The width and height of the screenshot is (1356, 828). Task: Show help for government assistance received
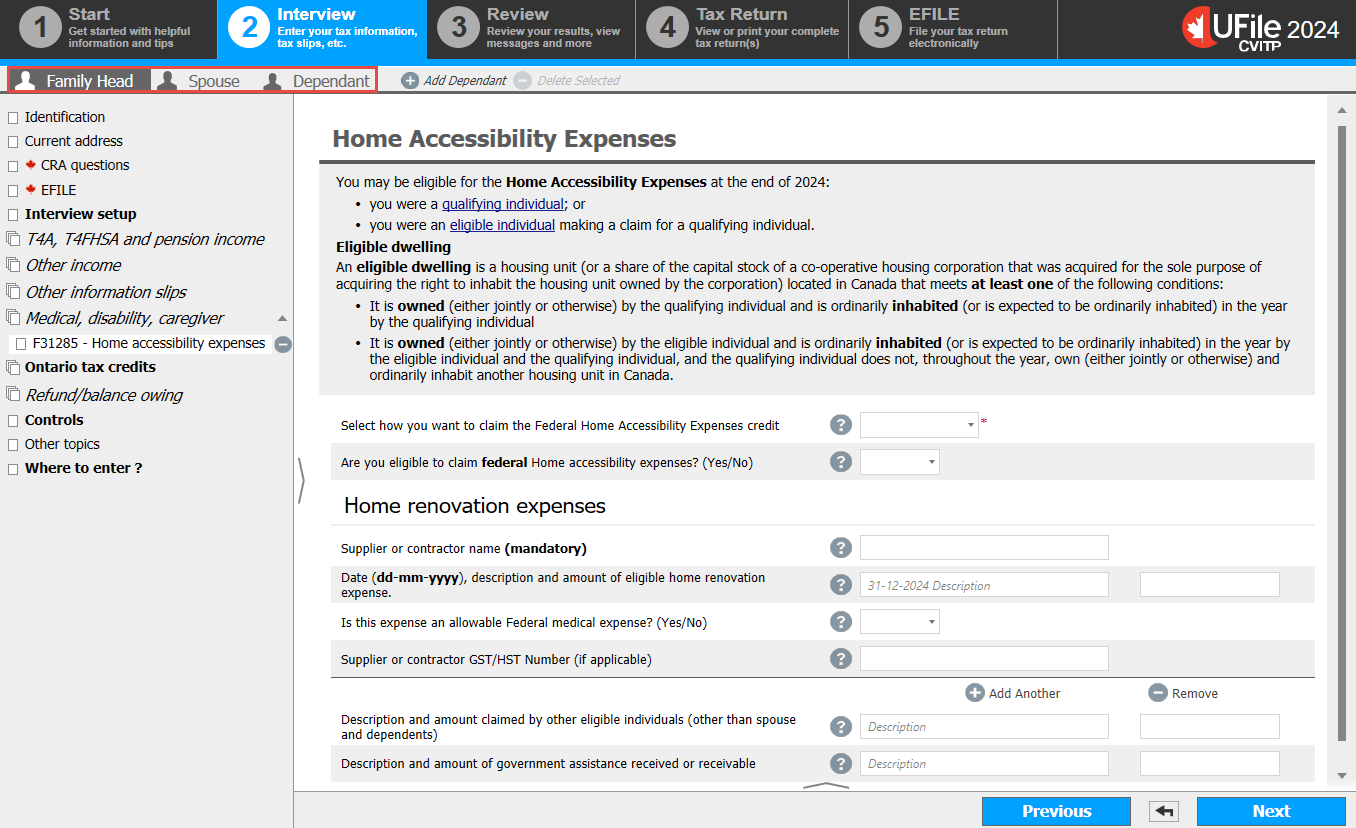[x=841, y=764]
